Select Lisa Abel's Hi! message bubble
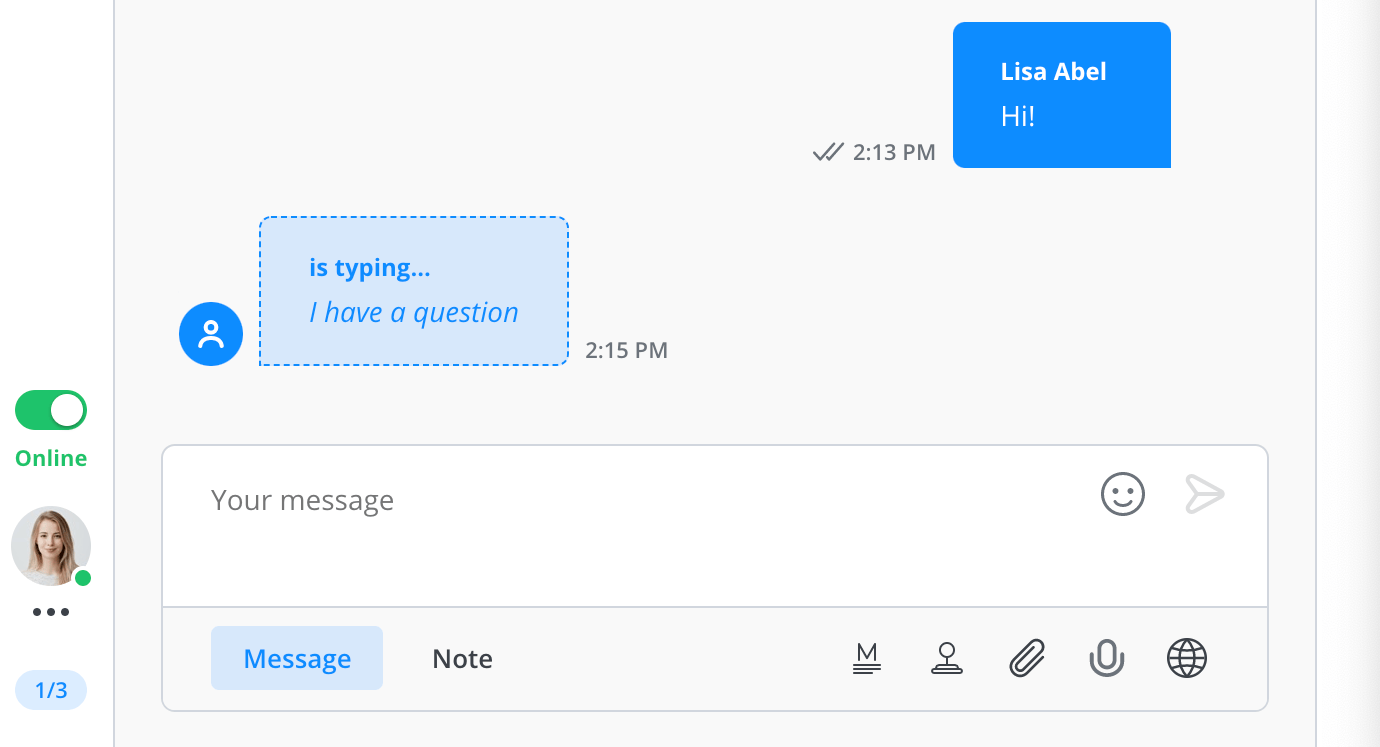 (1061, 94)
